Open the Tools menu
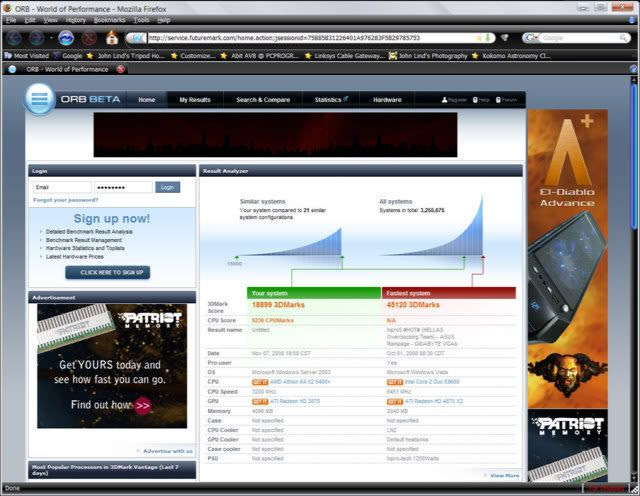Screen dimensions: 640x496 (141, 20)
